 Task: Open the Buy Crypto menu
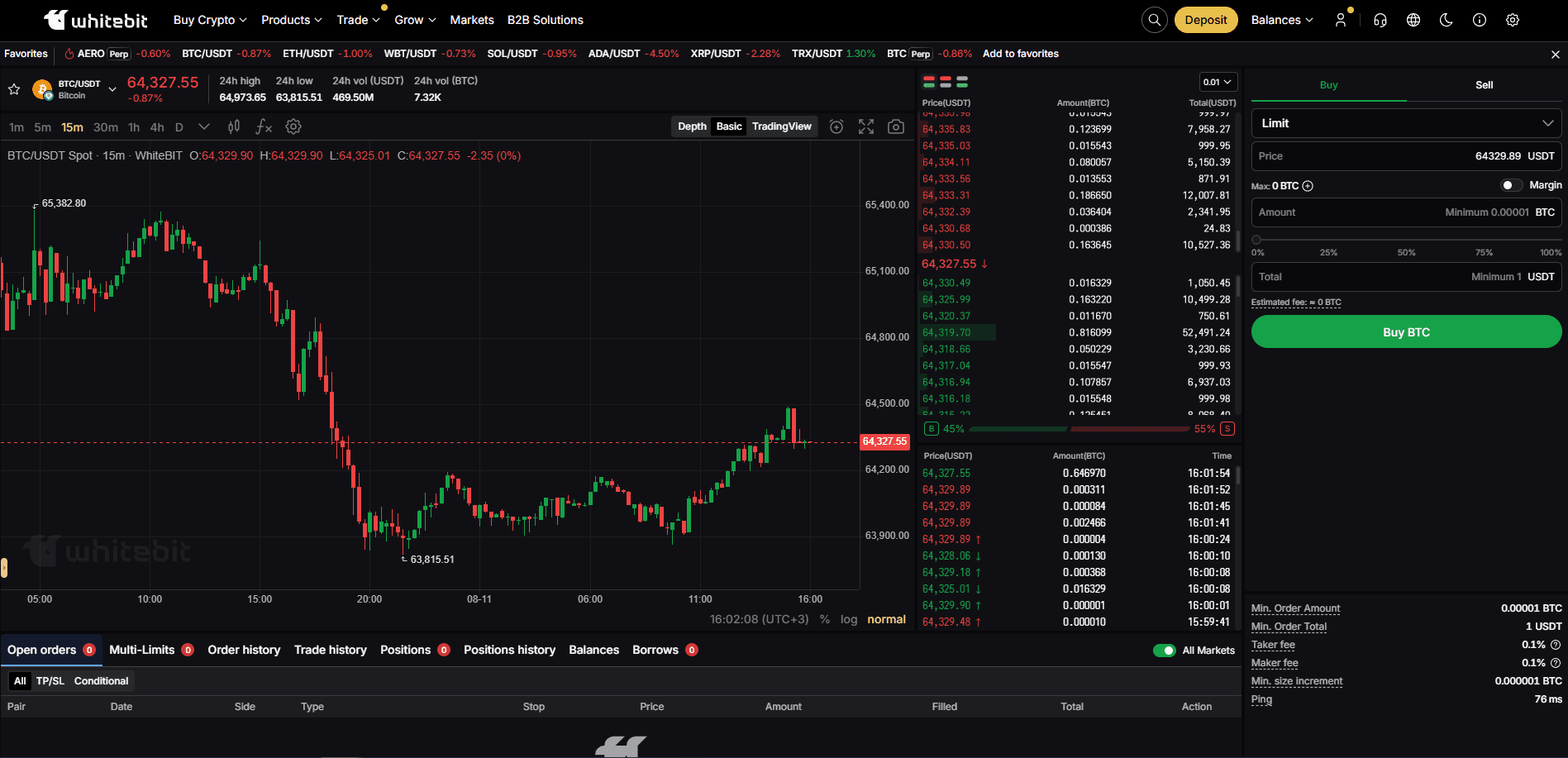tap(210, 20)
